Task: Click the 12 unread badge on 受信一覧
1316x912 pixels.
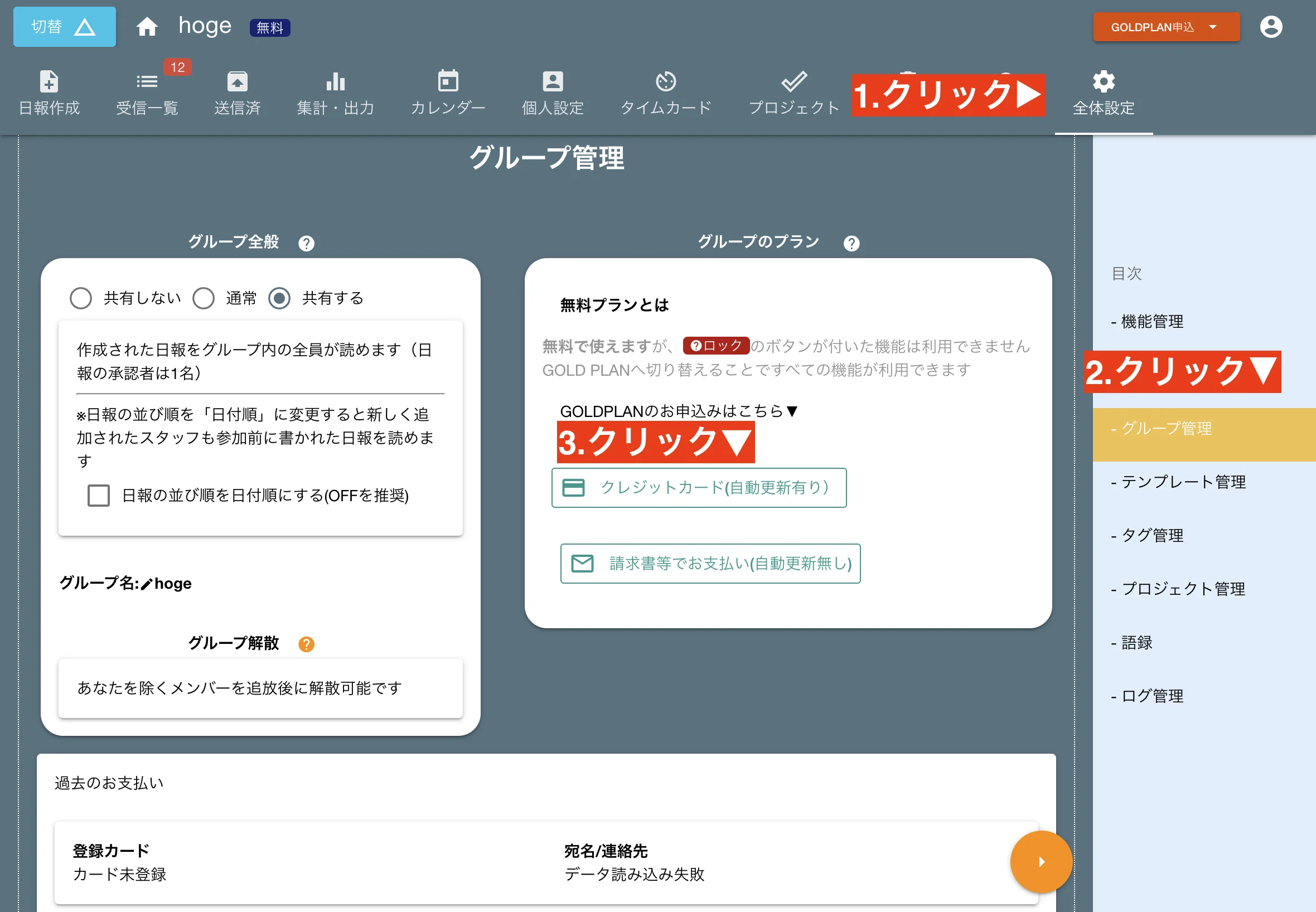Action: pyautogui.click(x=178, y=67)
